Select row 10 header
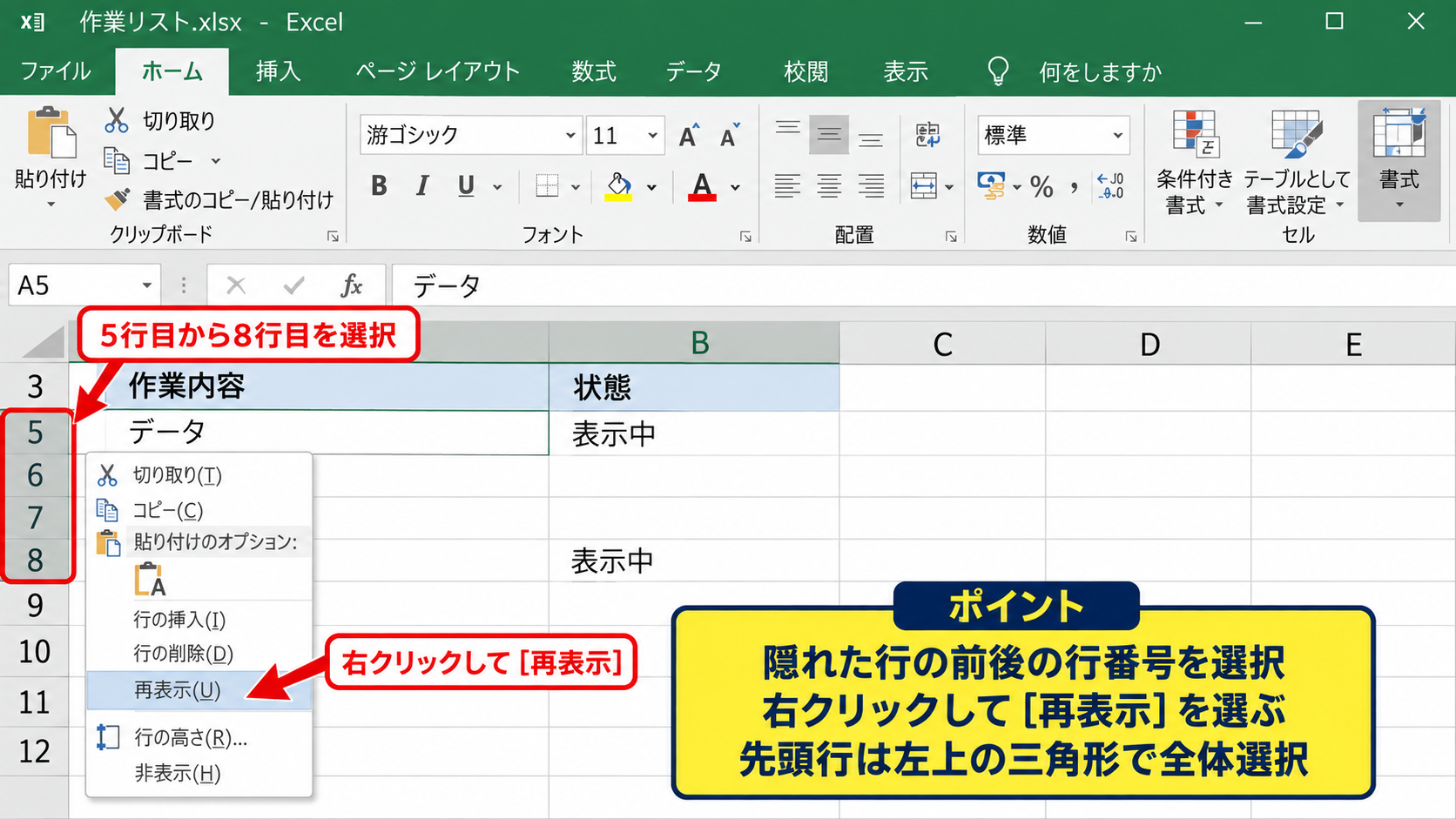Viewport: 1456px width, 819px height. pos(35,652)
